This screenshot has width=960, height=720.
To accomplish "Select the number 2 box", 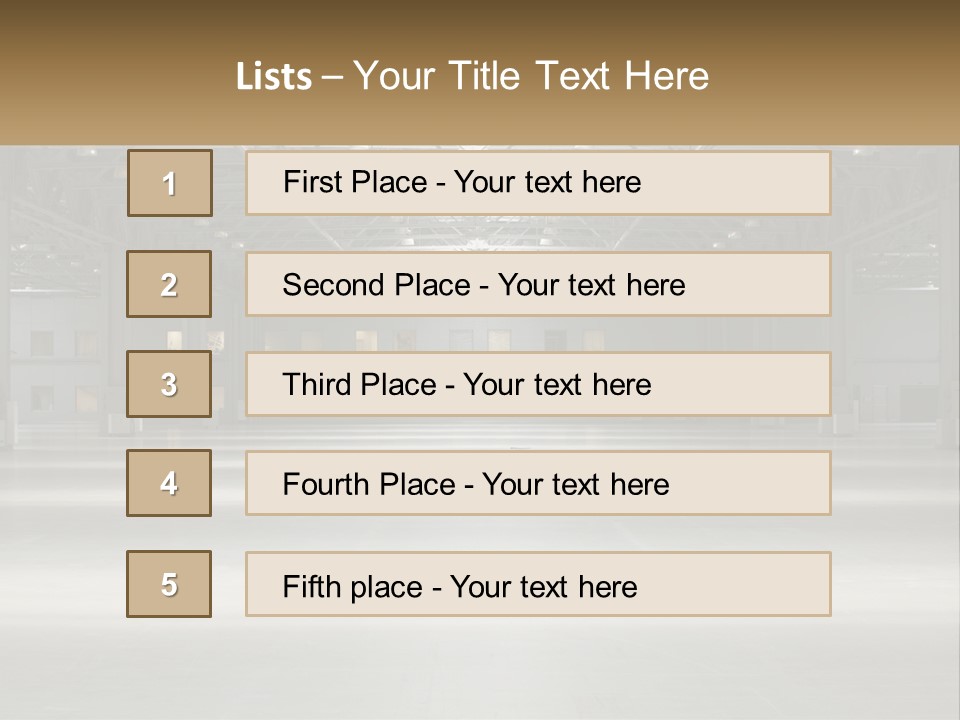I will click(169, 284).
